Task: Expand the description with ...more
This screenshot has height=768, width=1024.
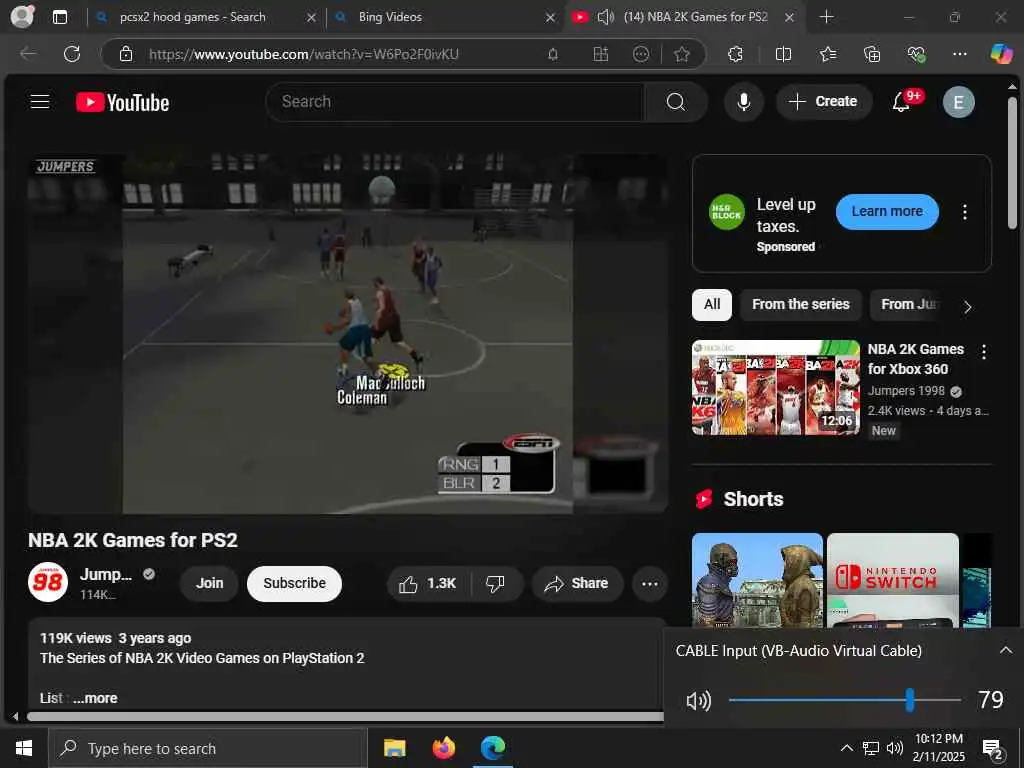Action: point(95,698)
